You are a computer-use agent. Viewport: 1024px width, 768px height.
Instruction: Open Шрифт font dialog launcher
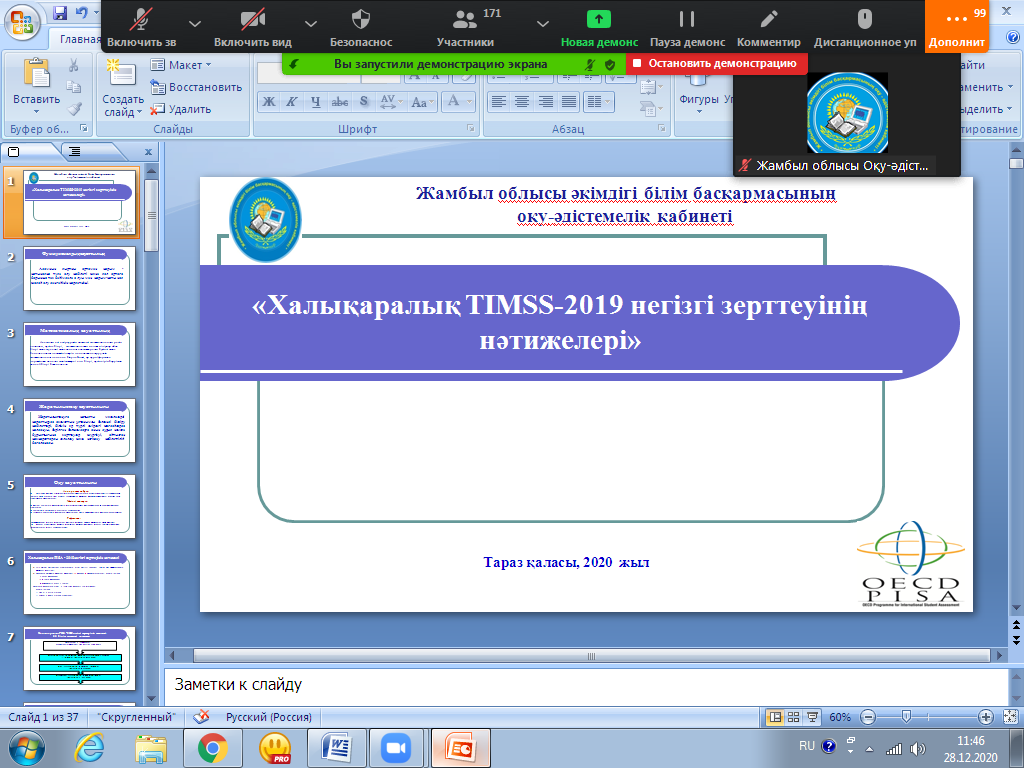coord(471,129)
